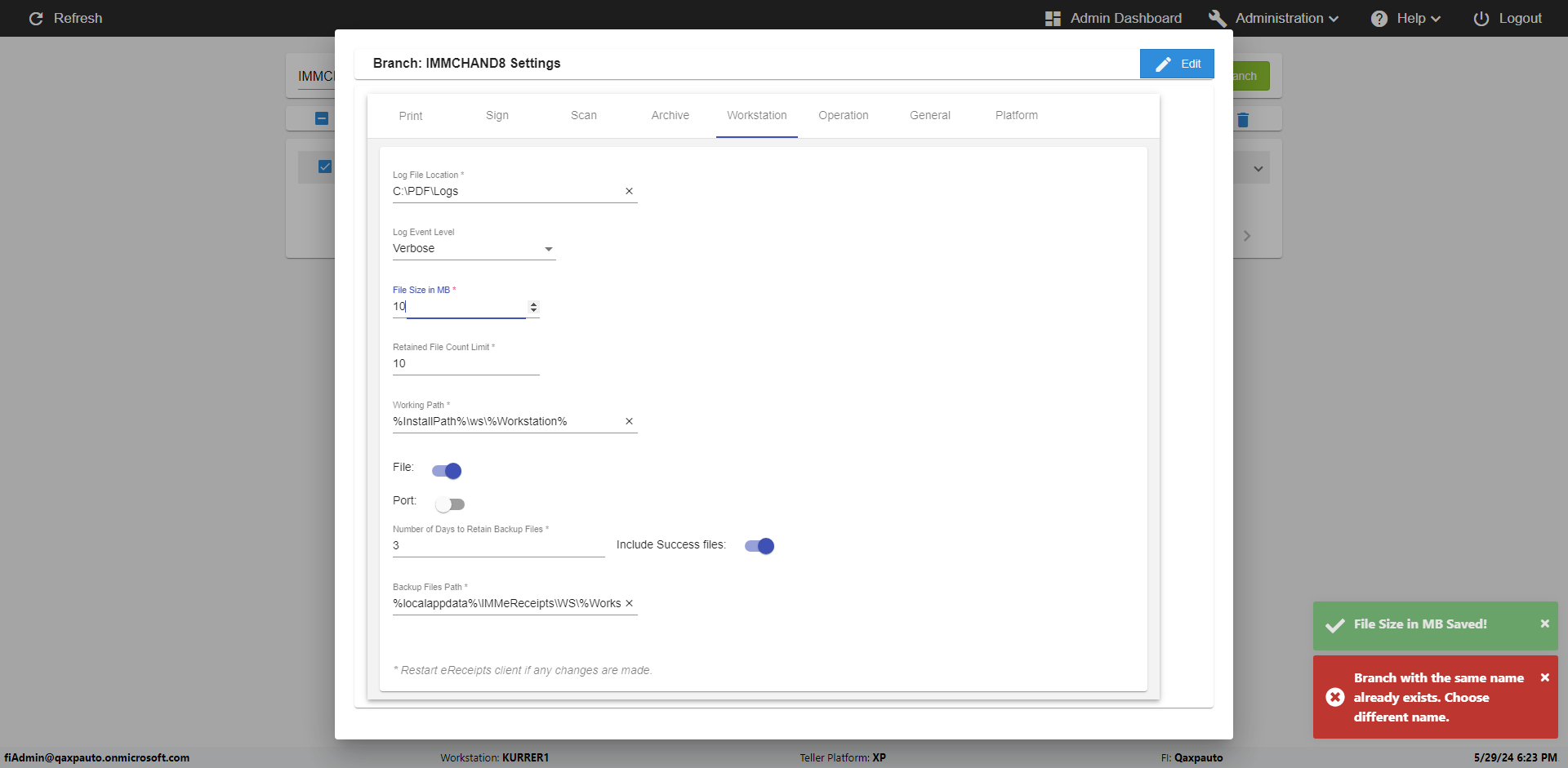1568x768 pixels.
Task: Switch to the Sign tab
Action: pos(497,116)
